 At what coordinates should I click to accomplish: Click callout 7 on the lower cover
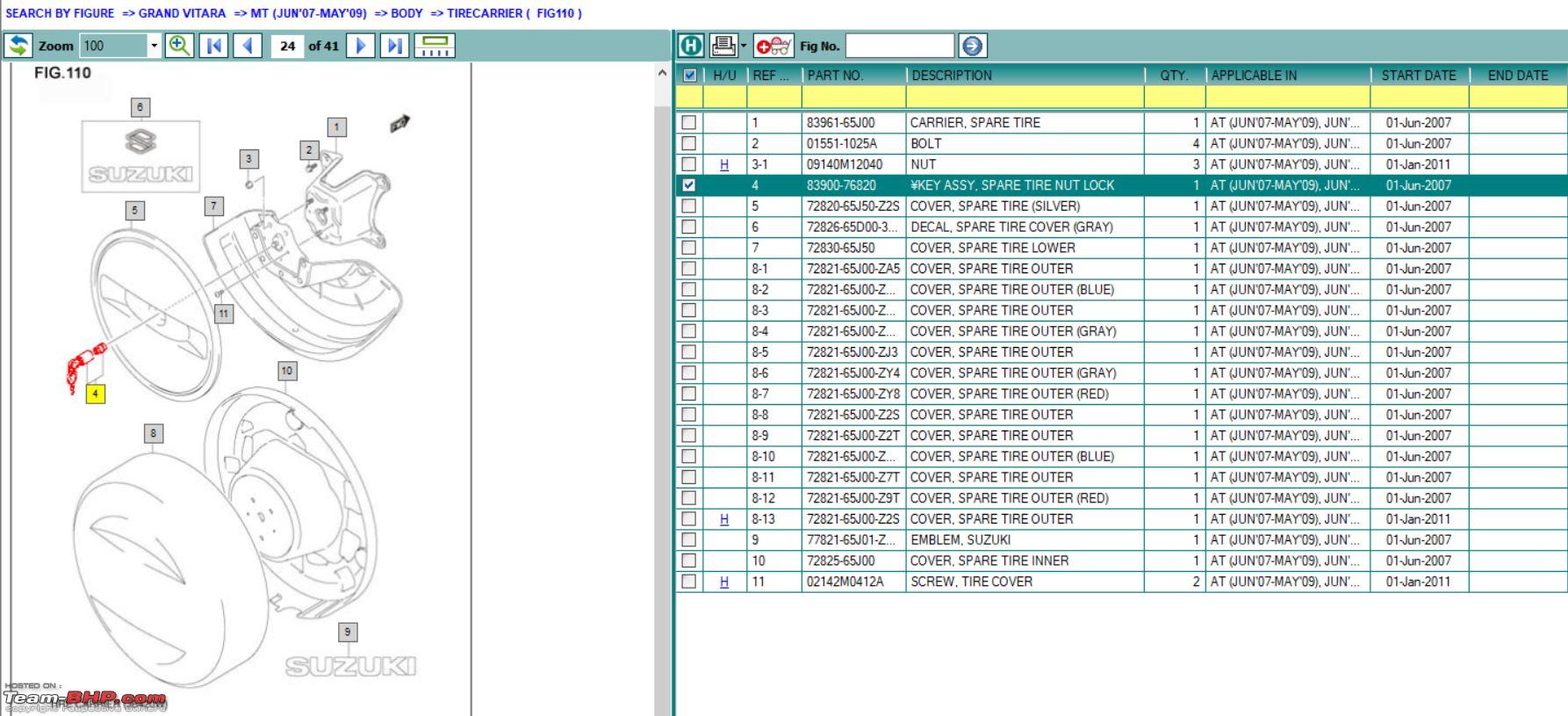(x=213, y=206)
